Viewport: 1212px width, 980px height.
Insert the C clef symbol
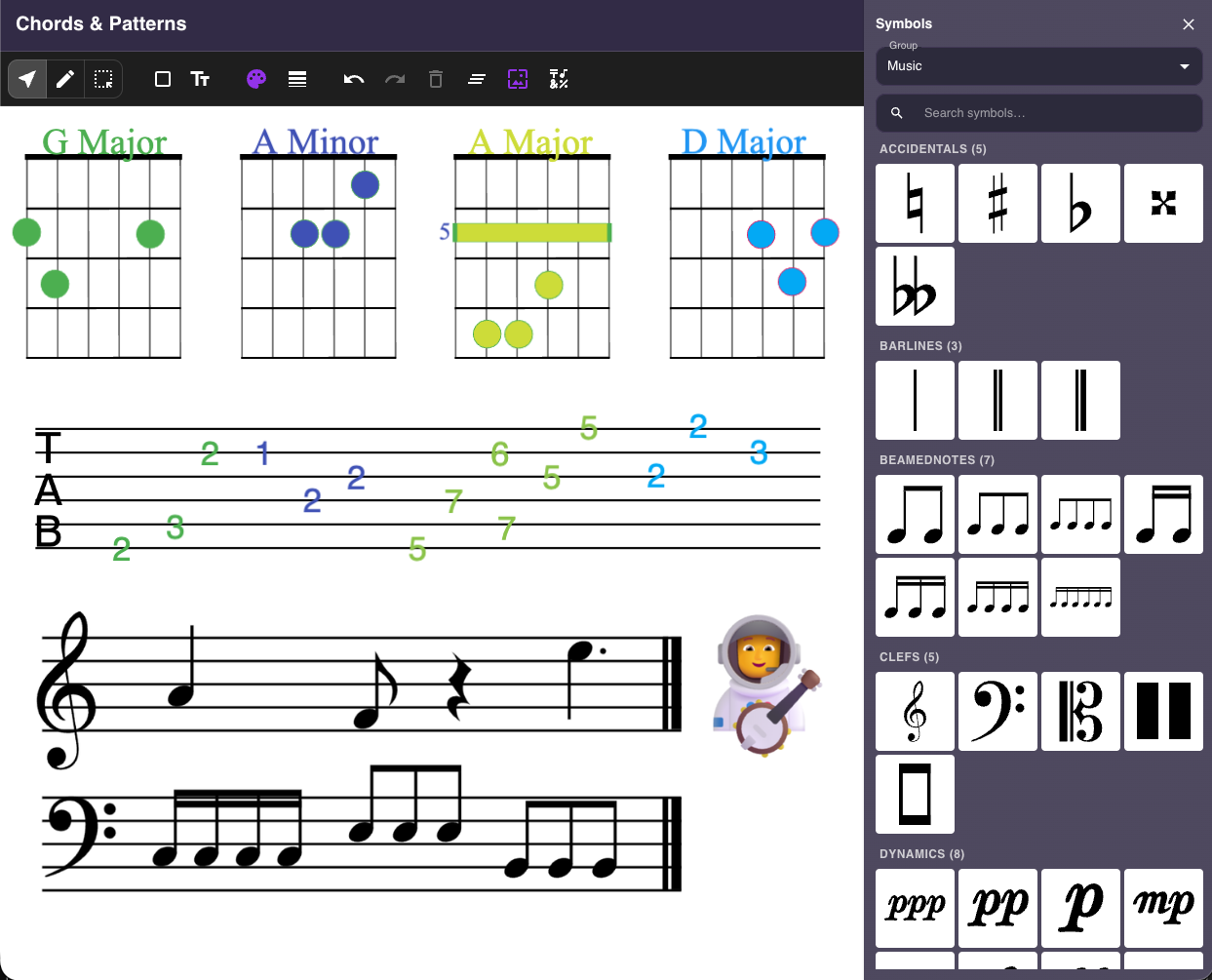1080,711
